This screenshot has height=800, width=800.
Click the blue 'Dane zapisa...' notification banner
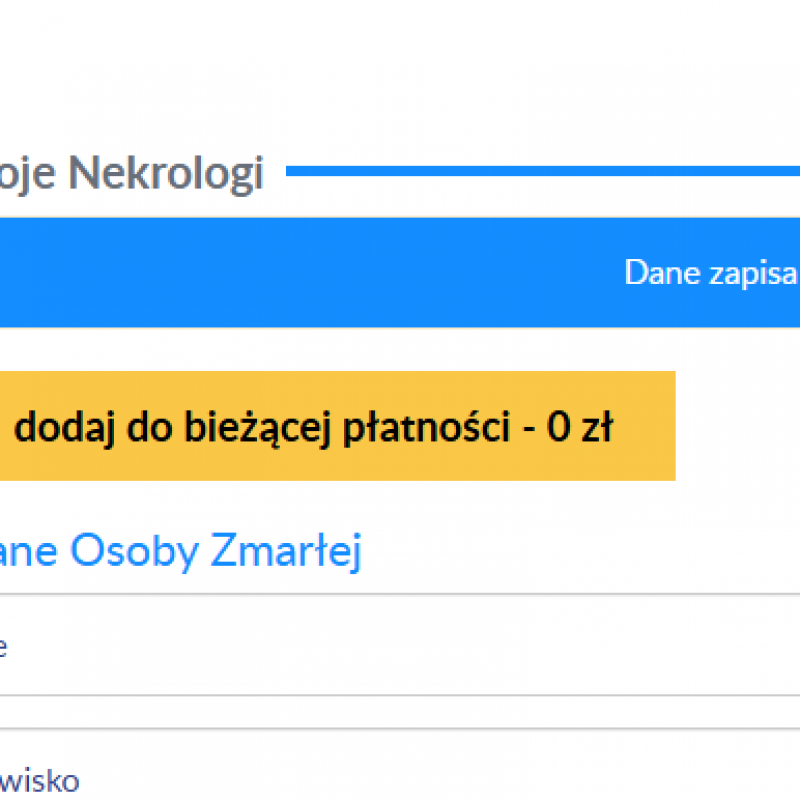(x=400, y=272)
